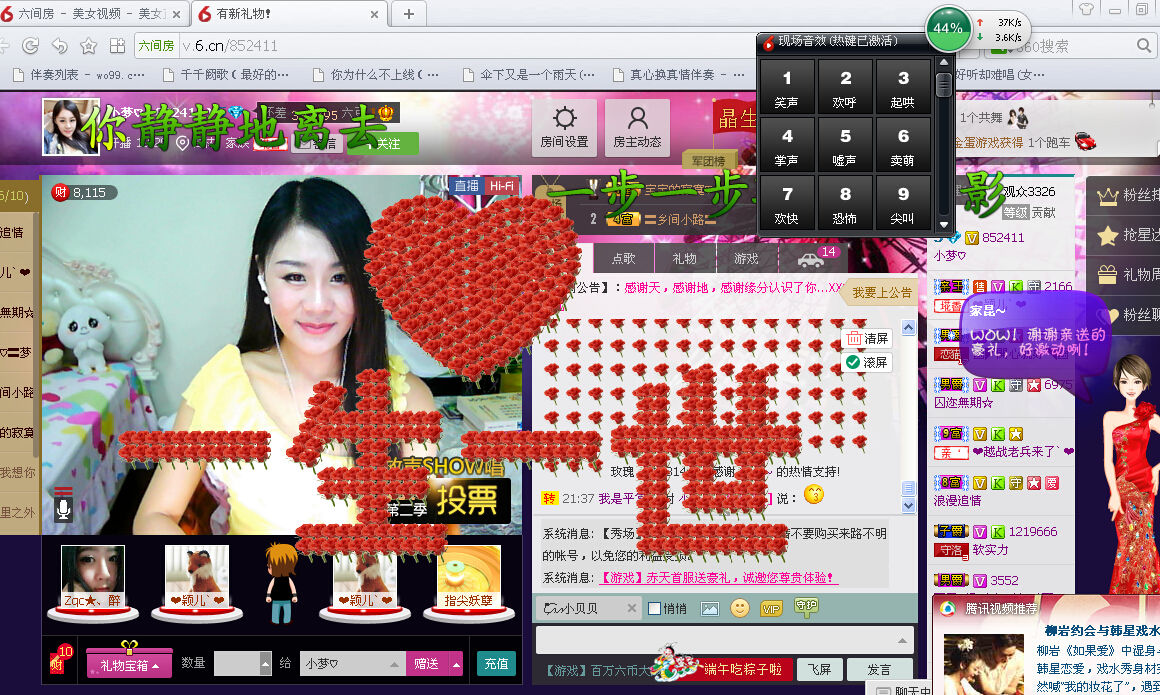
Task: Click the insert image icon in chat toolbar
Action: pos(709,608)
